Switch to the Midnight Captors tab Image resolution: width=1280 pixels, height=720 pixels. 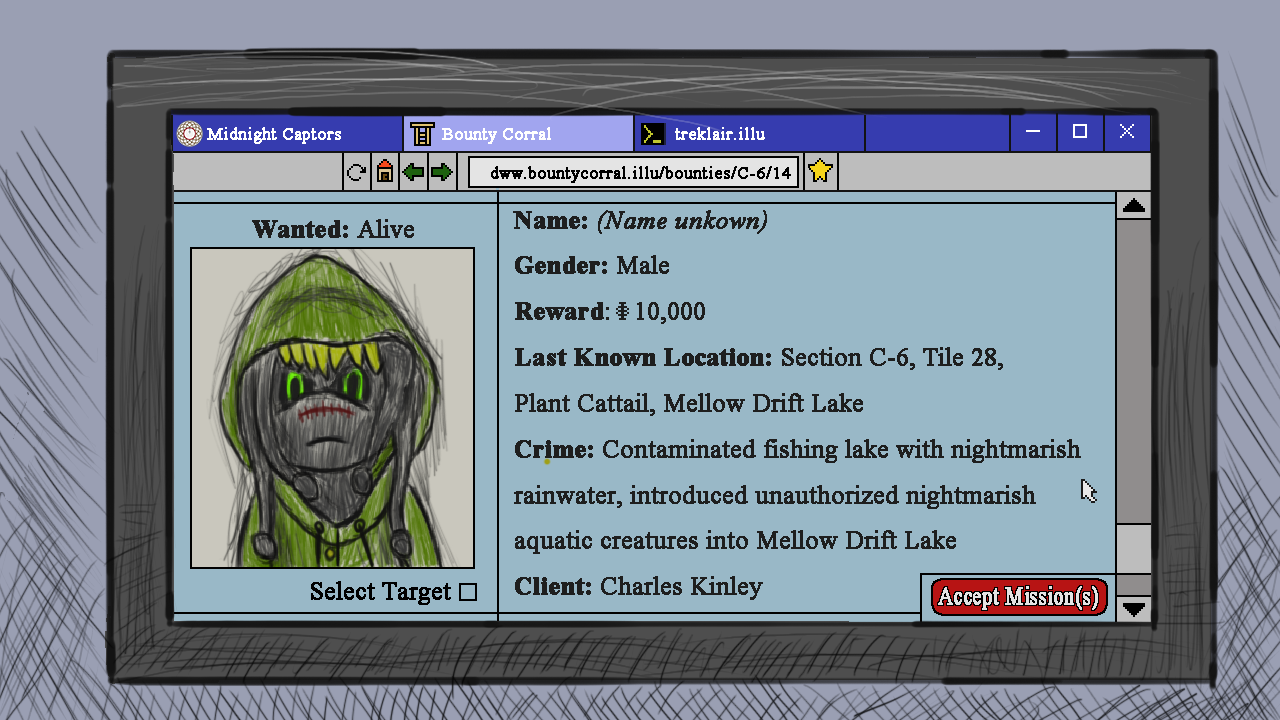288,134
